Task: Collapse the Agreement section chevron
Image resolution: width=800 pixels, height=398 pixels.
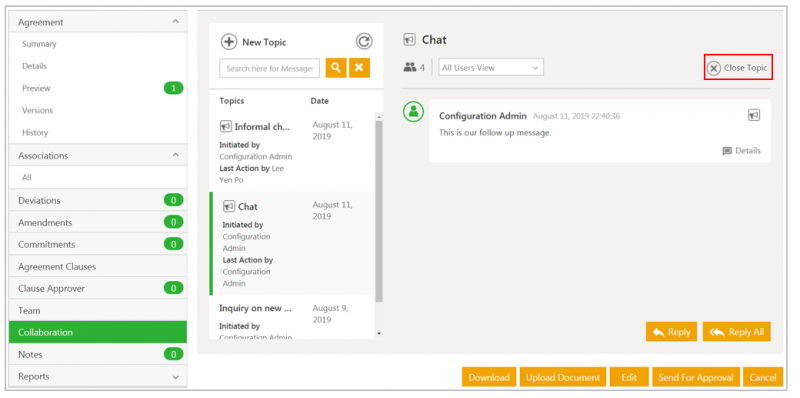Action: 176,21
